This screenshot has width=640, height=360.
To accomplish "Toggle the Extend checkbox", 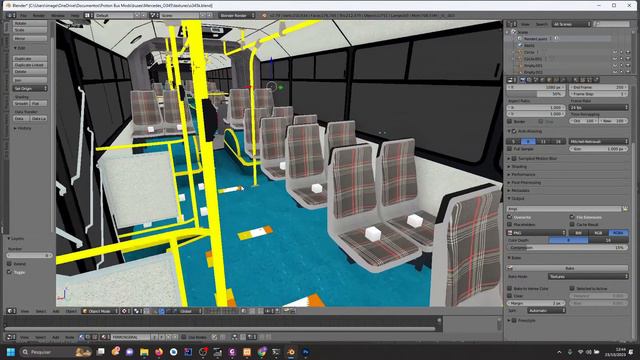I will [9, 264].
